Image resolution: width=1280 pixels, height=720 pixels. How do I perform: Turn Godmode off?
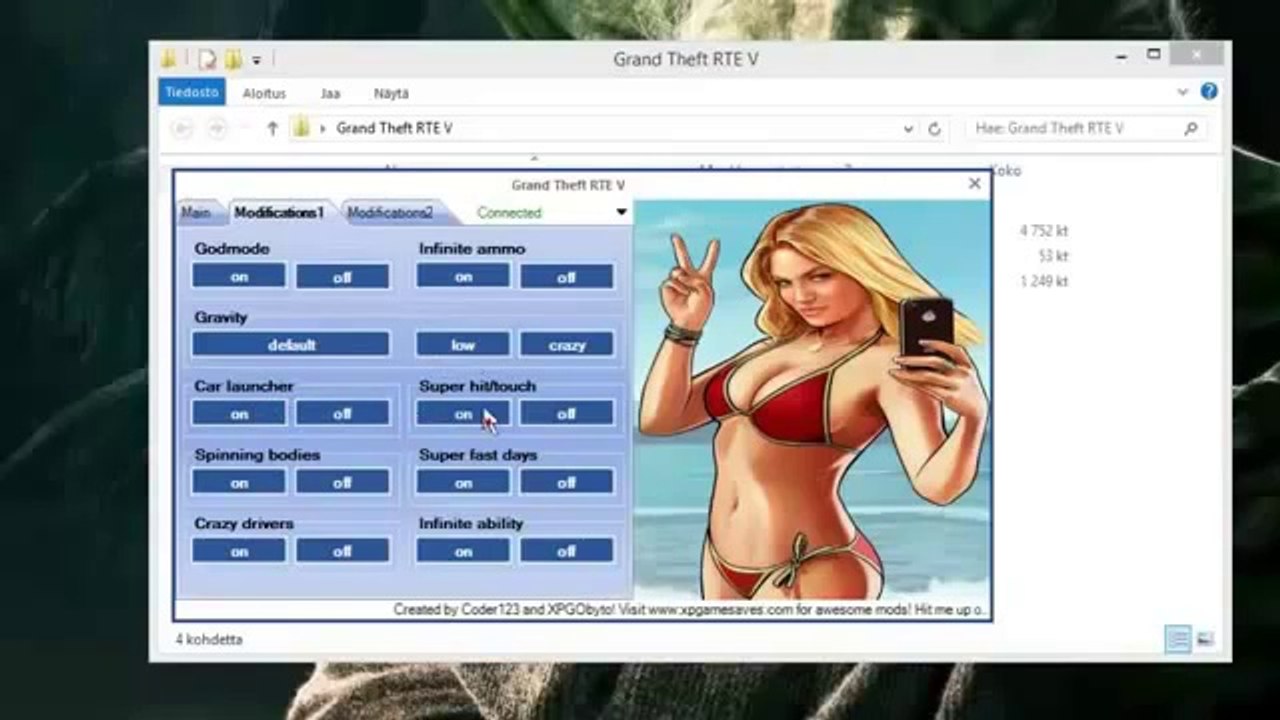[x=343, y=276]
